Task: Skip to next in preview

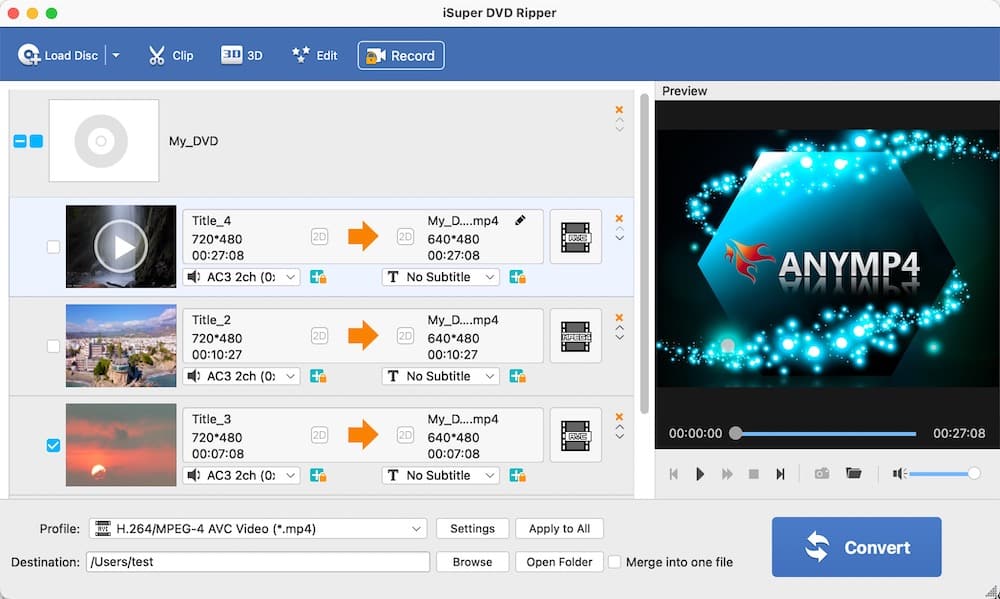Action: click(780, 474)
